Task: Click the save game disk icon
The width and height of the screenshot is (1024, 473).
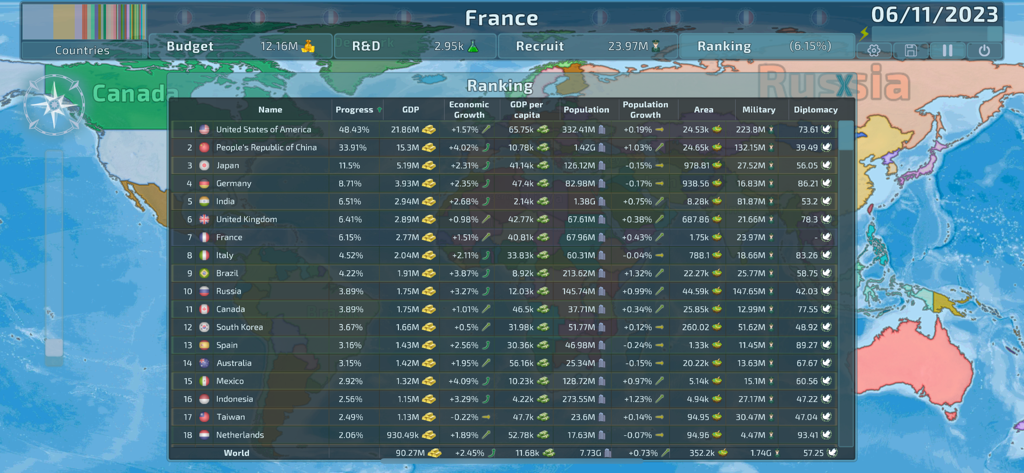Action: point(910,50)
